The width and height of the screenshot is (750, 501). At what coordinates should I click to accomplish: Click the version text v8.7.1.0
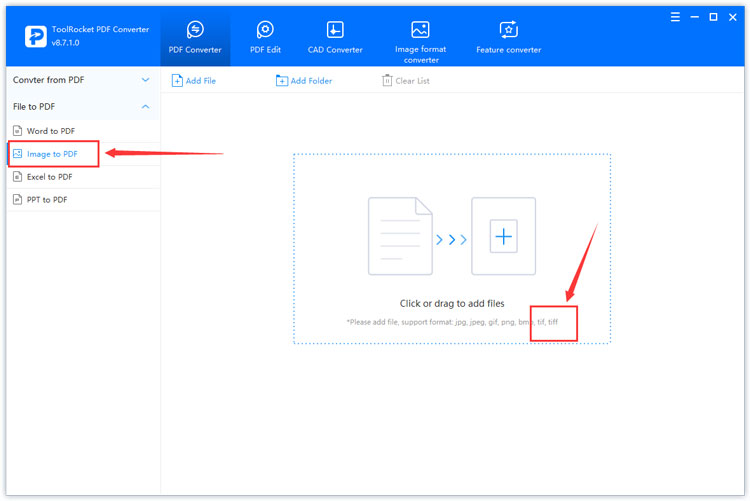click(66, 43)
